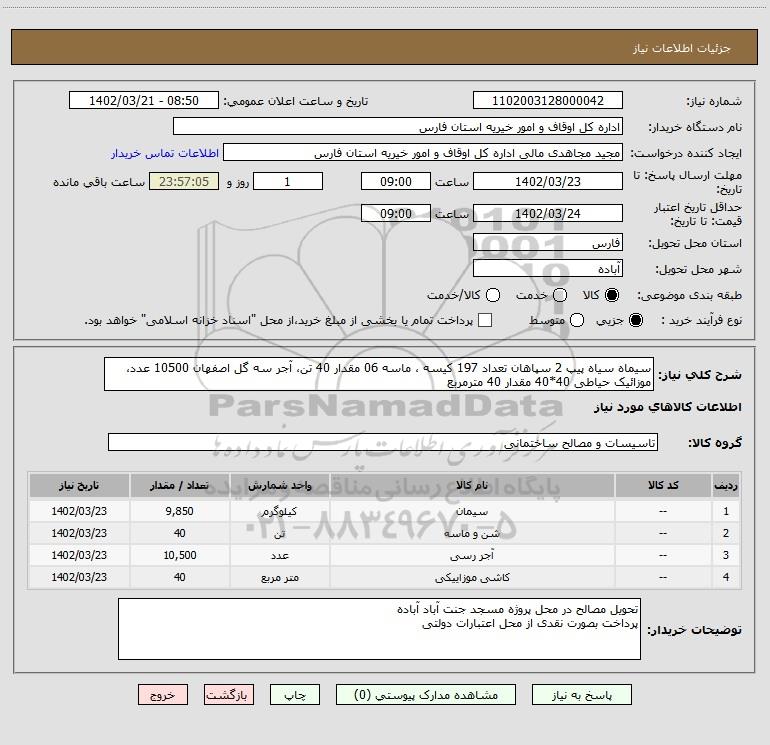Viewport: 770px width, 745px height.
Task: Click the unit cell عدد
Action: [x=279, y=555]
